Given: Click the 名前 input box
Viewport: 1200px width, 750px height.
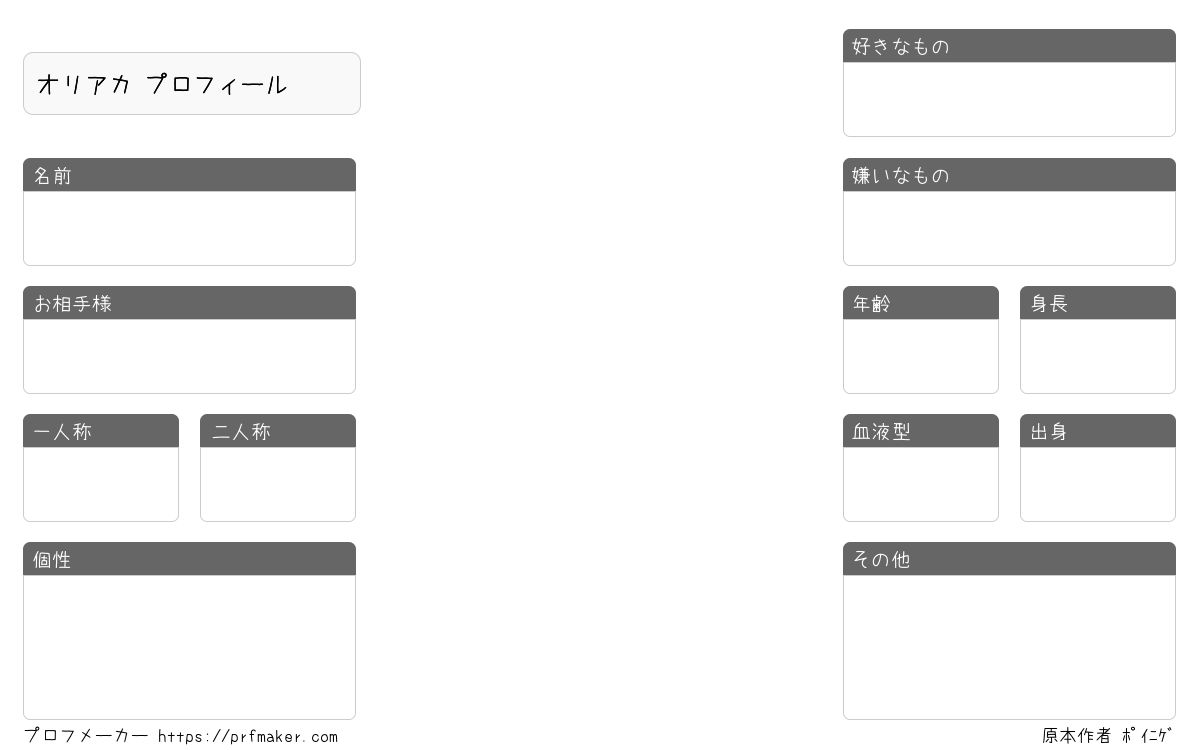Looking at the screenshot, I should coord(189,228).
